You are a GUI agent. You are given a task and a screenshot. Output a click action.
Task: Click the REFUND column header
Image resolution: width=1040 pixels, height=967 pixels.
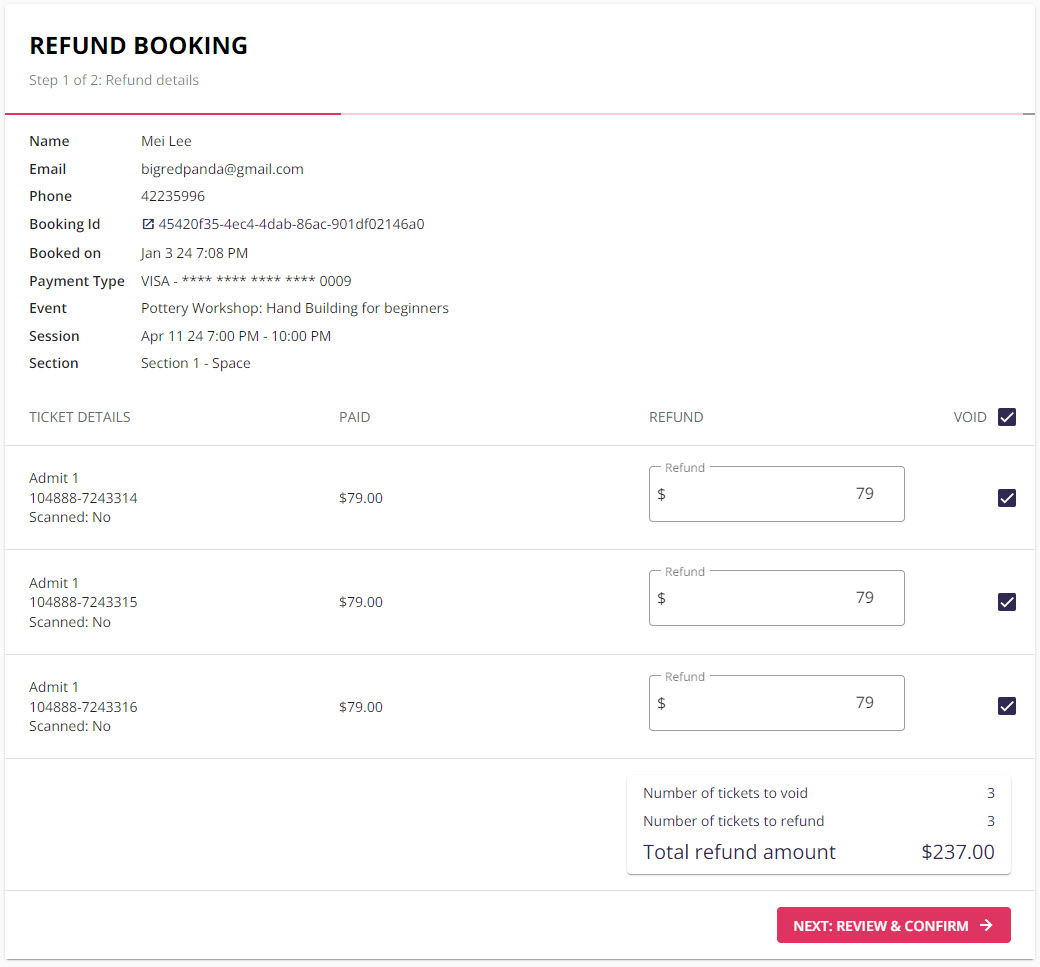(x=676, y=417)
